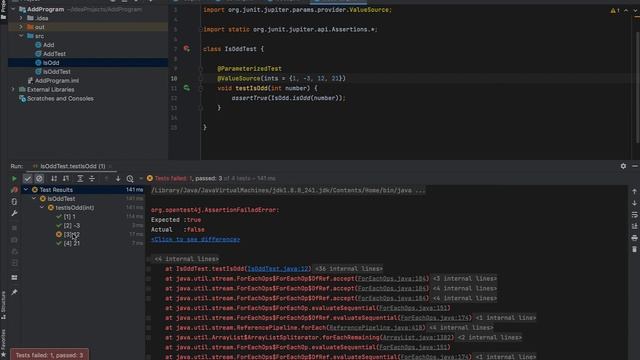
Task: Go to previous highlighted problem arrow
Action: pos(626,11)
